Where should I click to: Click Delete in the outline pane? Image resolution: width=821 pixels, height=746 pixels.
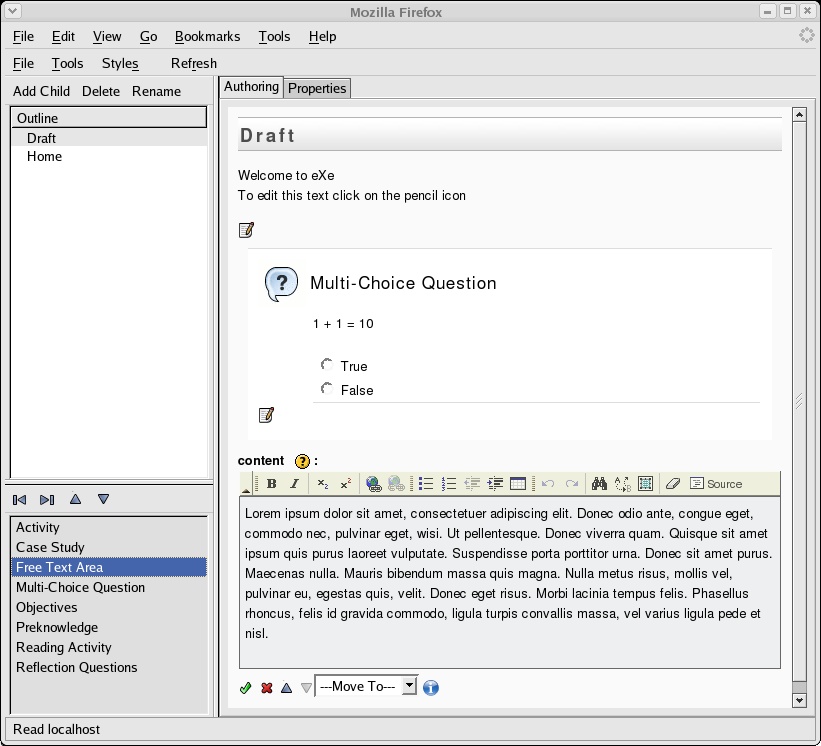(x=101, y=91)
